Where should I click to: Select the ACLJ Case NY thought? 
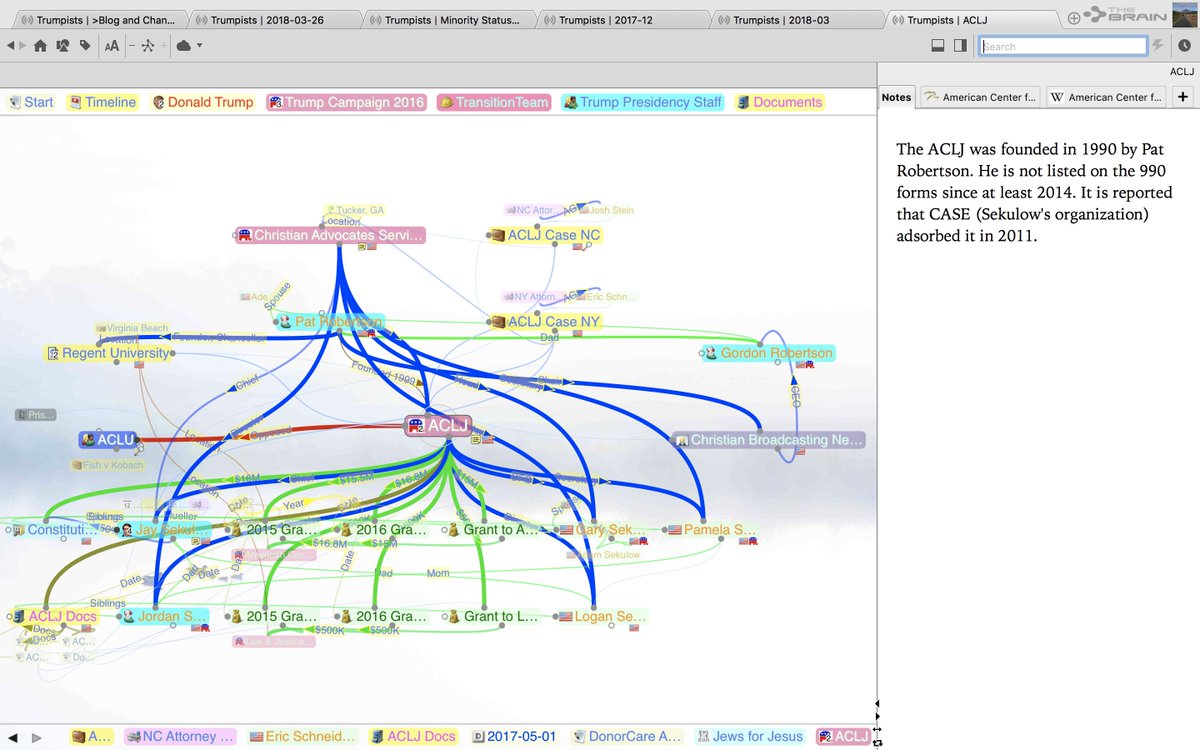point(546,322)
